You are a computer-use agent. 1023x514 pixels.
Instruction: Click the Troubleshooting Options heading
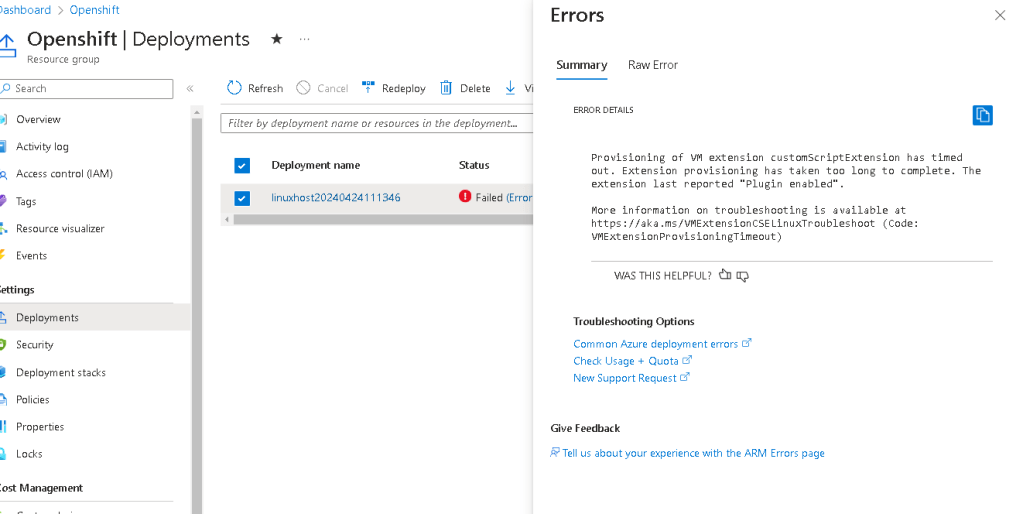[634, 321]
